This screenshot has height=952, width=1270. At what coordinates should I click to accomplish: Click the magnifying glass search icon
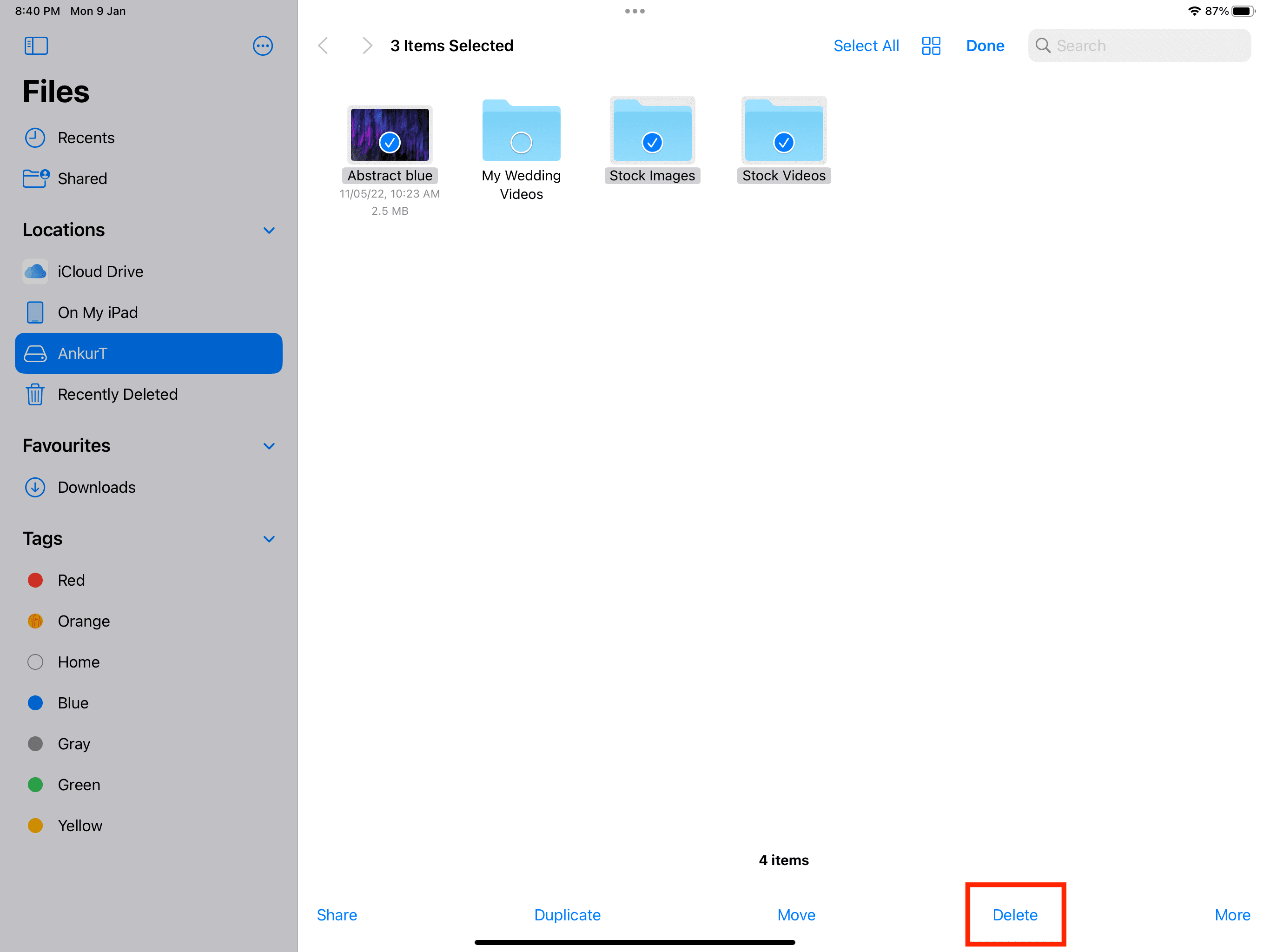coord(1043,46)
